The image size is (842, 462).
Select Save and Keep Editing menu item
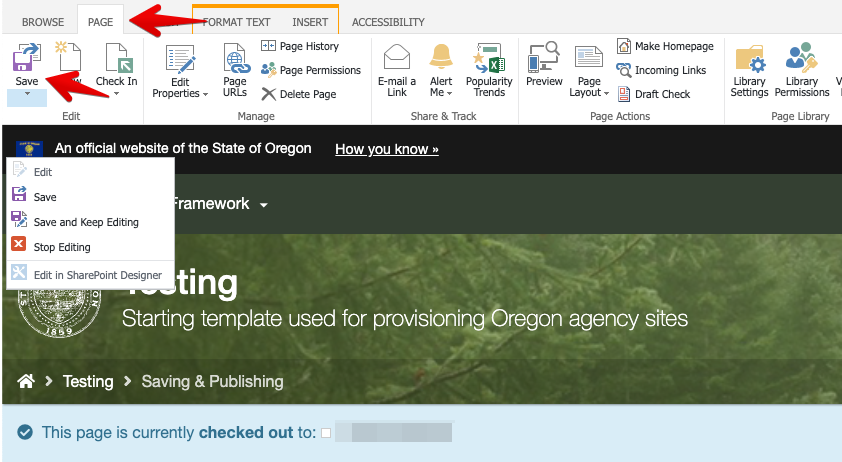point(90,222)
